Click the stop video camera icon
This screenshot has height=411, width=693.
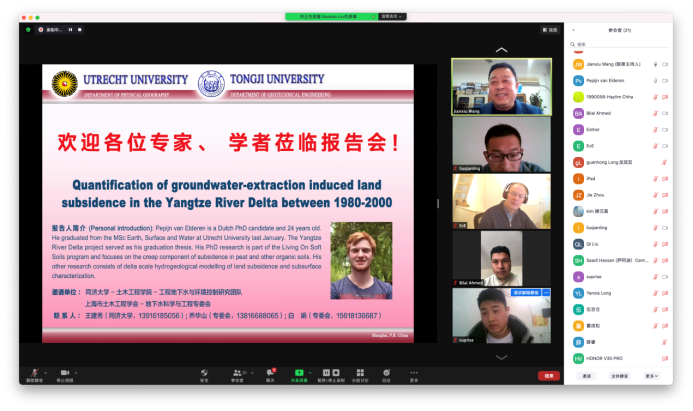click(65, 373)
